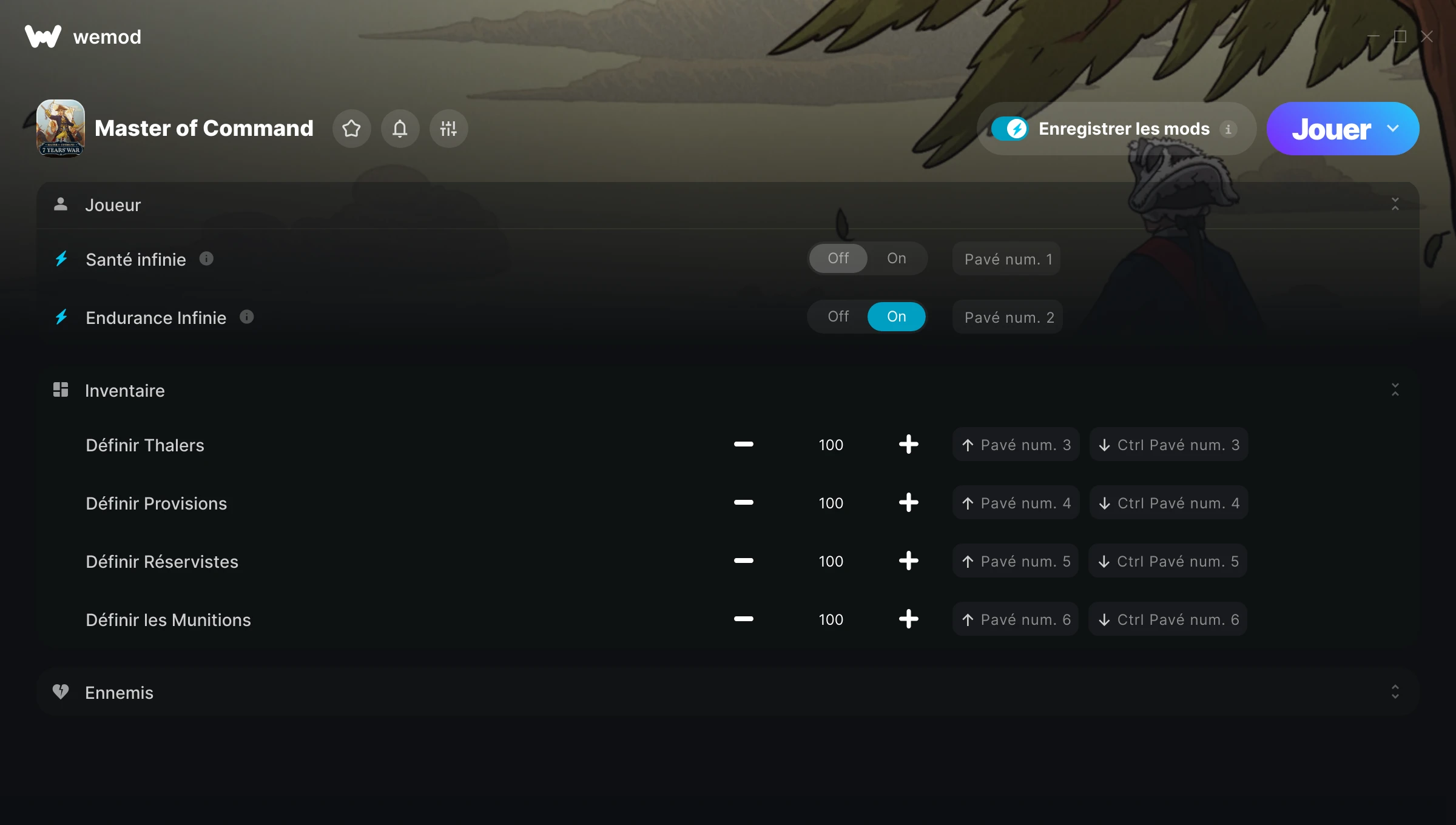View info about Enregistrer les mods

pos(1228,129)
